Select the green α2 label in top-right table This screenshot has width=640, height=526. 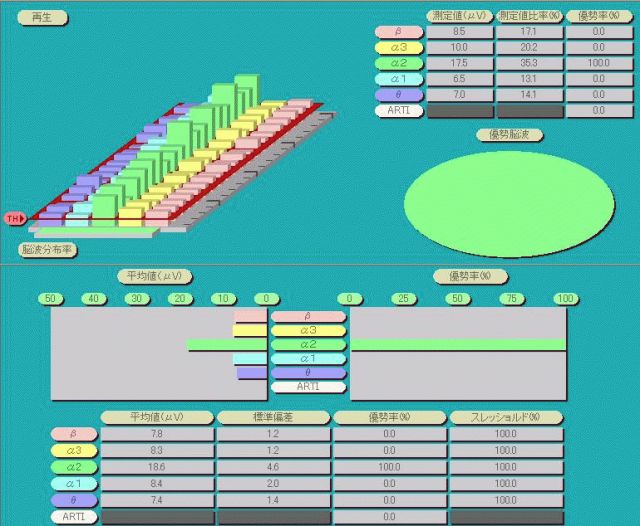pyautogui.click(x=397, y=63)
